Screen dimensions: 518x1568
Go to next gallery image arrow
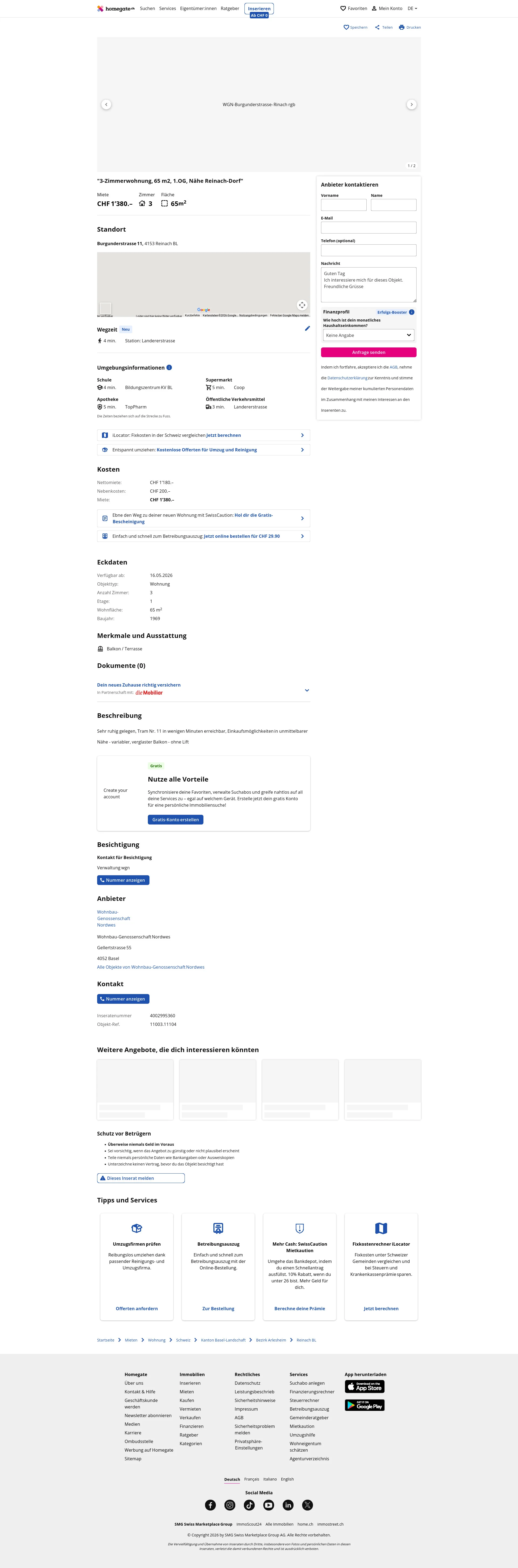412,105
